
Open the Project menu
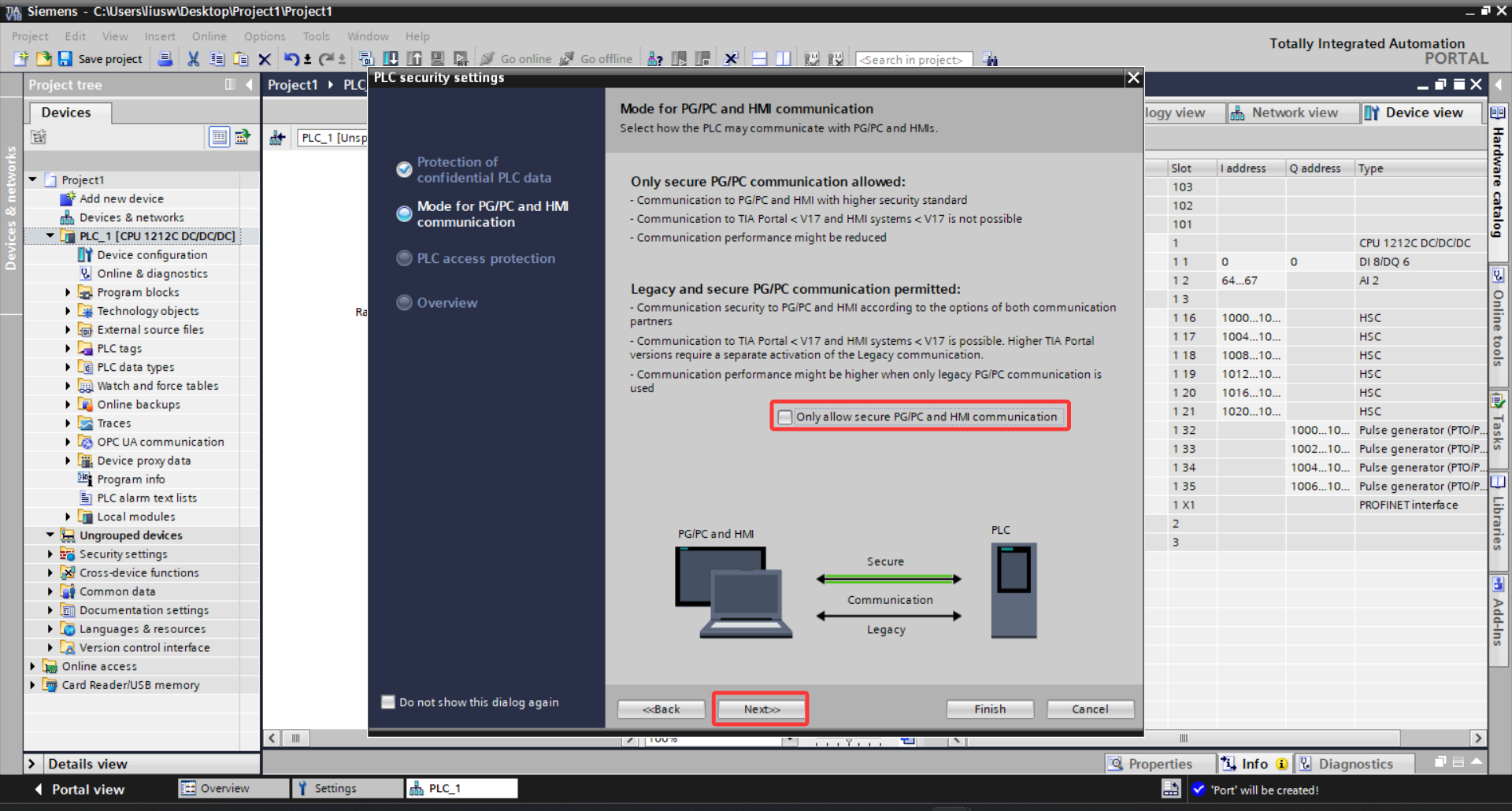(30, 36)
